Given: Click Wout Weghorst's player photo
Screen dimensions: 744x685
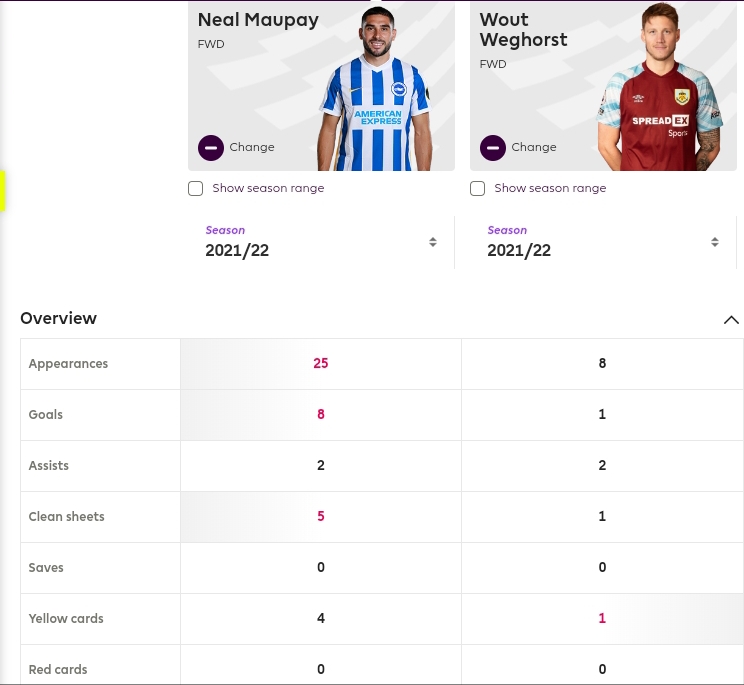Looking at the screenshot, I should (661, 87).
